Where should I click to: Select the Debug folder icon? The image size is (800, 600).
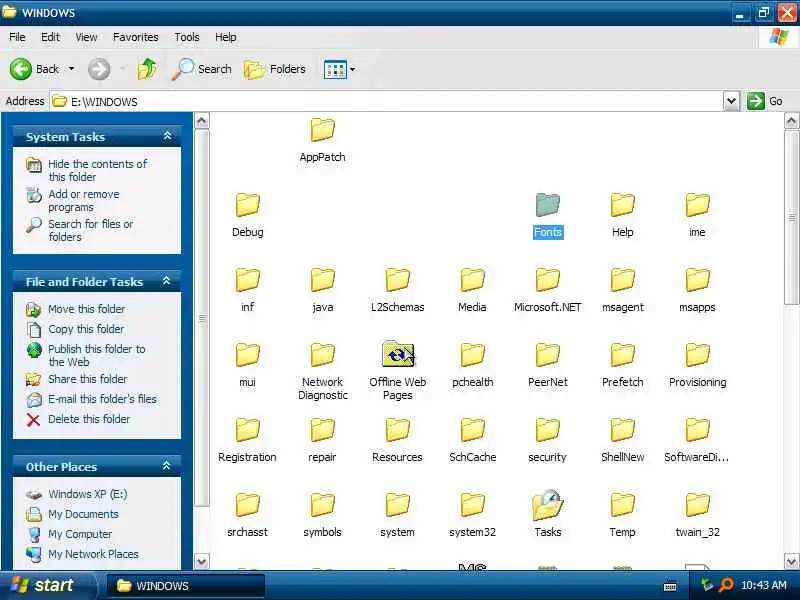(247, 205)
